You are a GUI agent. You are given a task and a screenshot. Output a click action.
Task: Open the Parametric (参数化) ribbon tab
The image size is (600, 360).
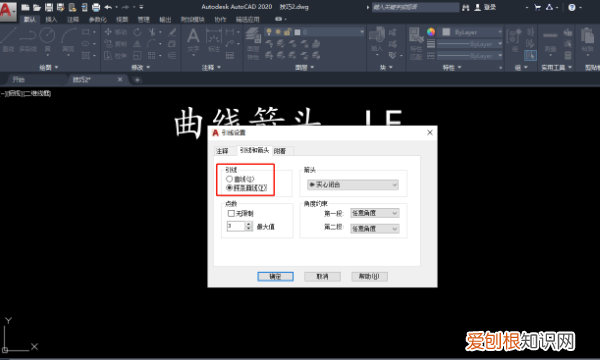click(98, 19)
